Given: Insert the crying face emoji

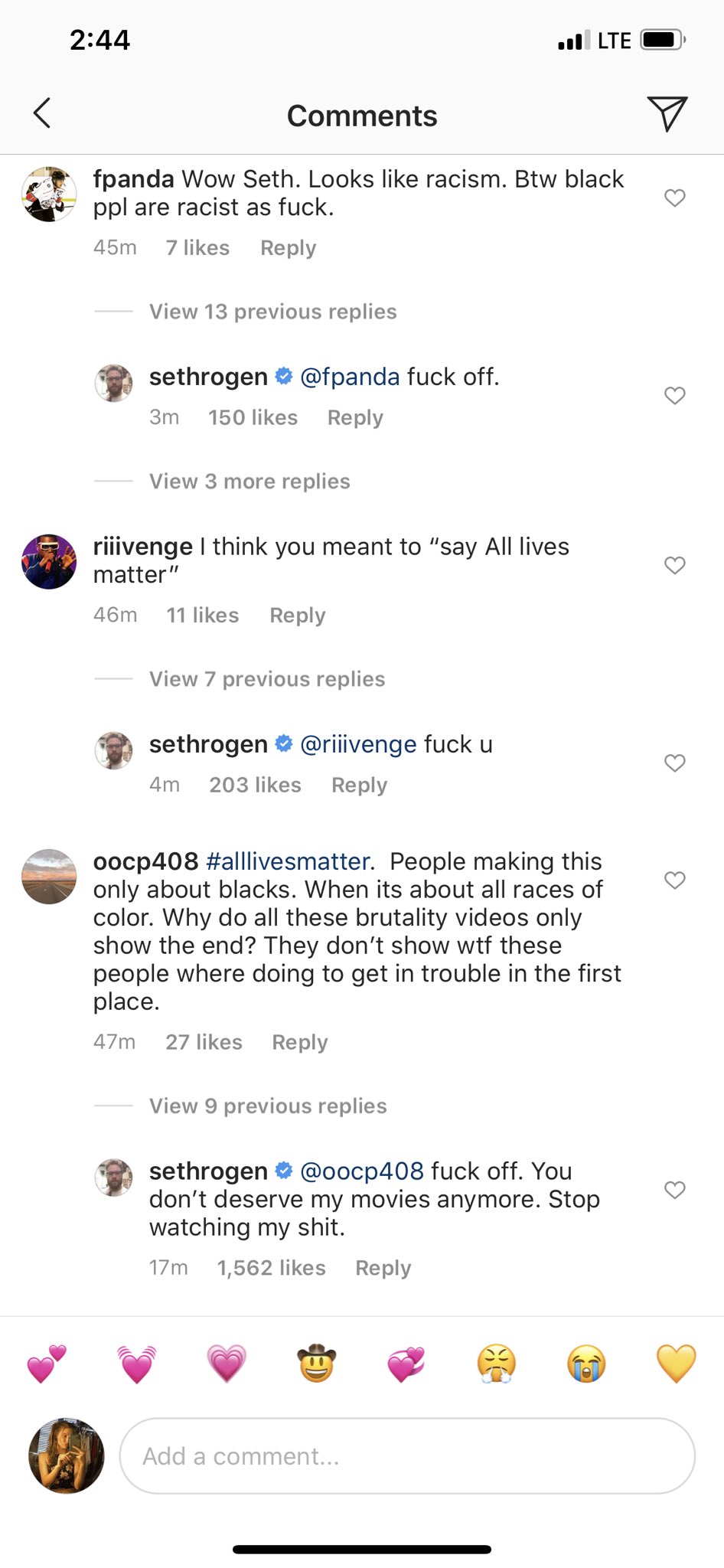Looking at the screenshot, I should tap(586, 1364).
